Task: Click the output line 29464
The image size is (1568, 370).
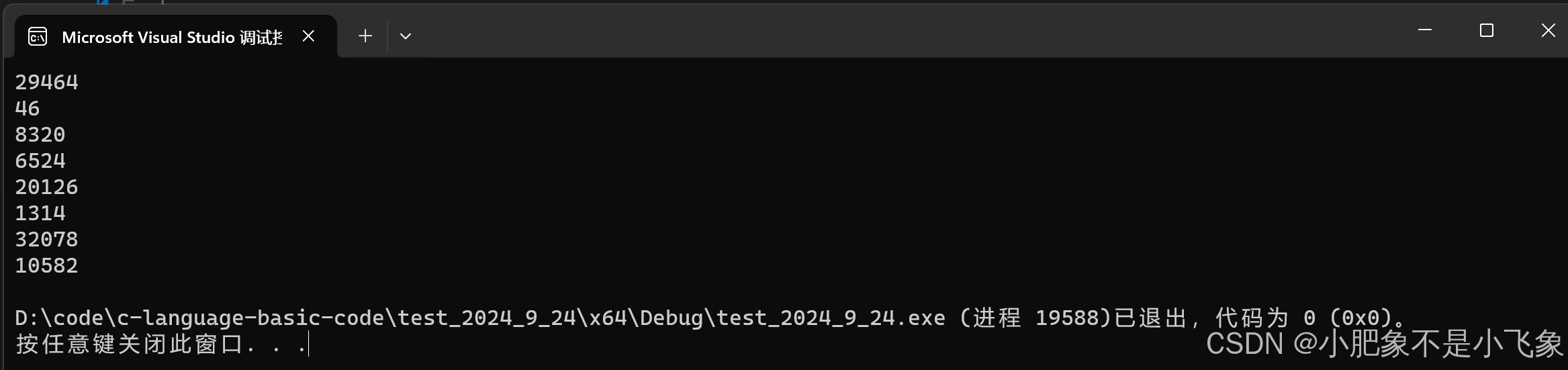Action: tap(47, 83)
